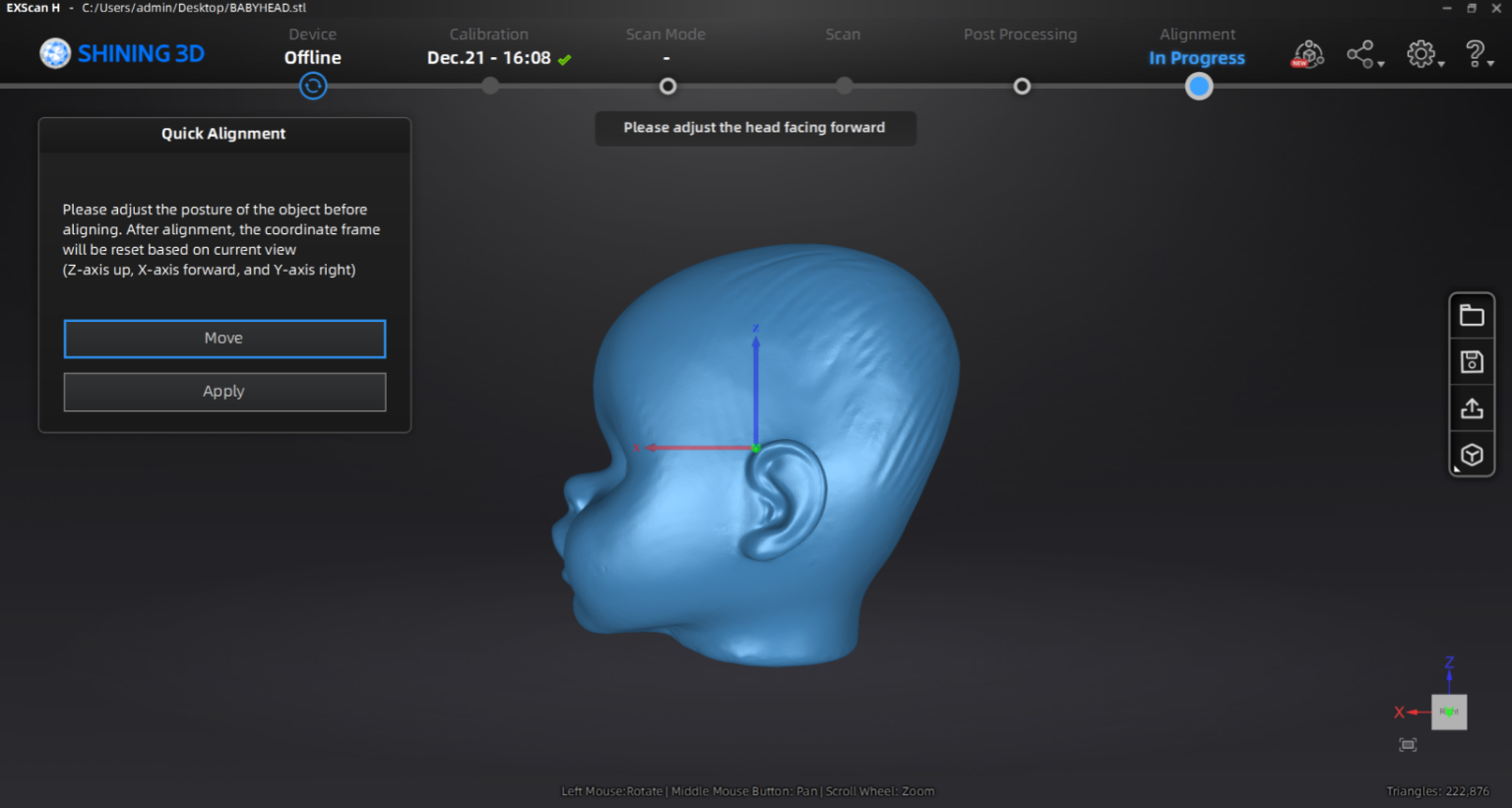This screenshot has width=1512, height=808.
Task: Select the Alignment progress circle
Action: coord(1198,87)
